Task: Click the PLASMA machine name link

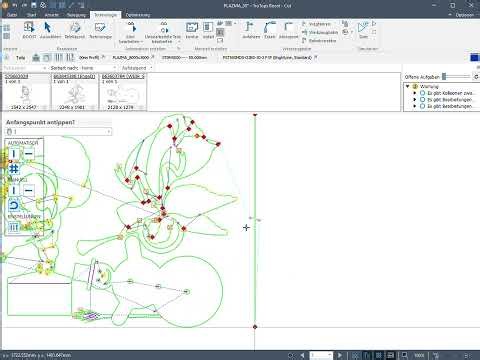Action: [131, 58]
